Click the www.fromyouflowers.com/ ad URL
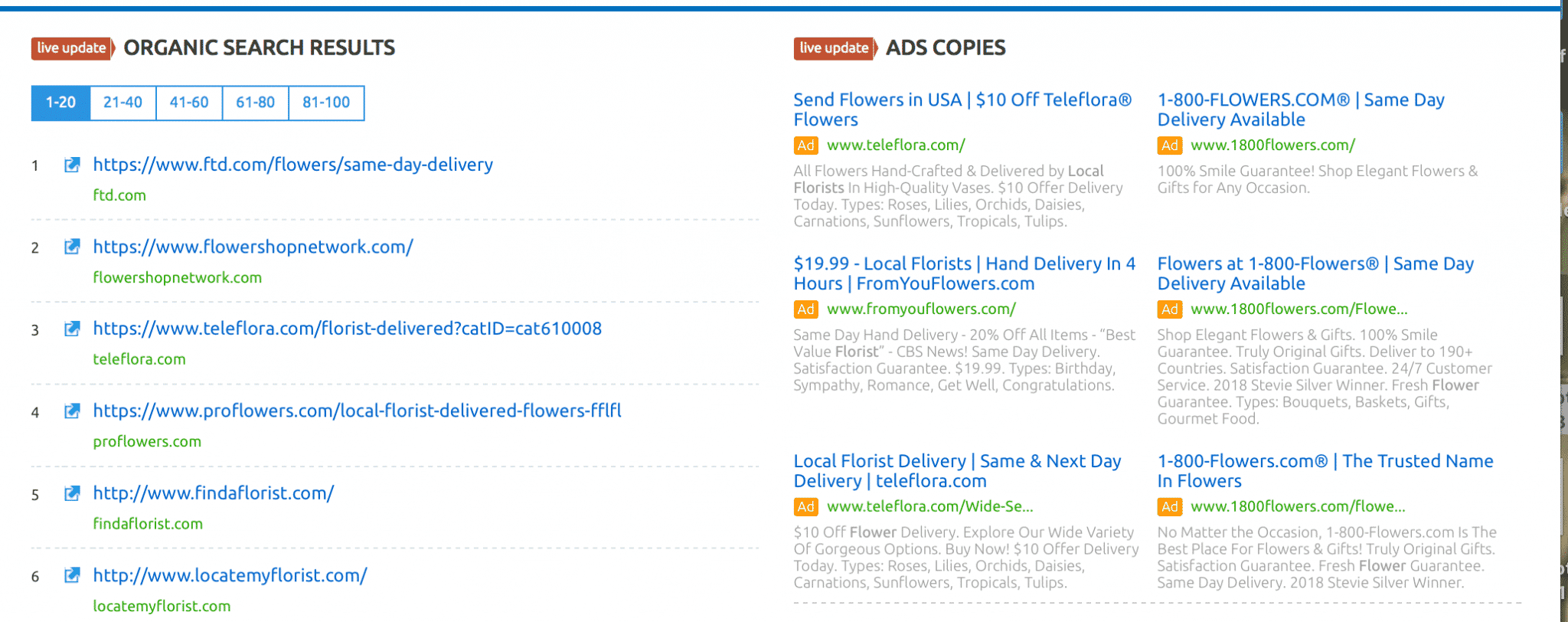 921,309
